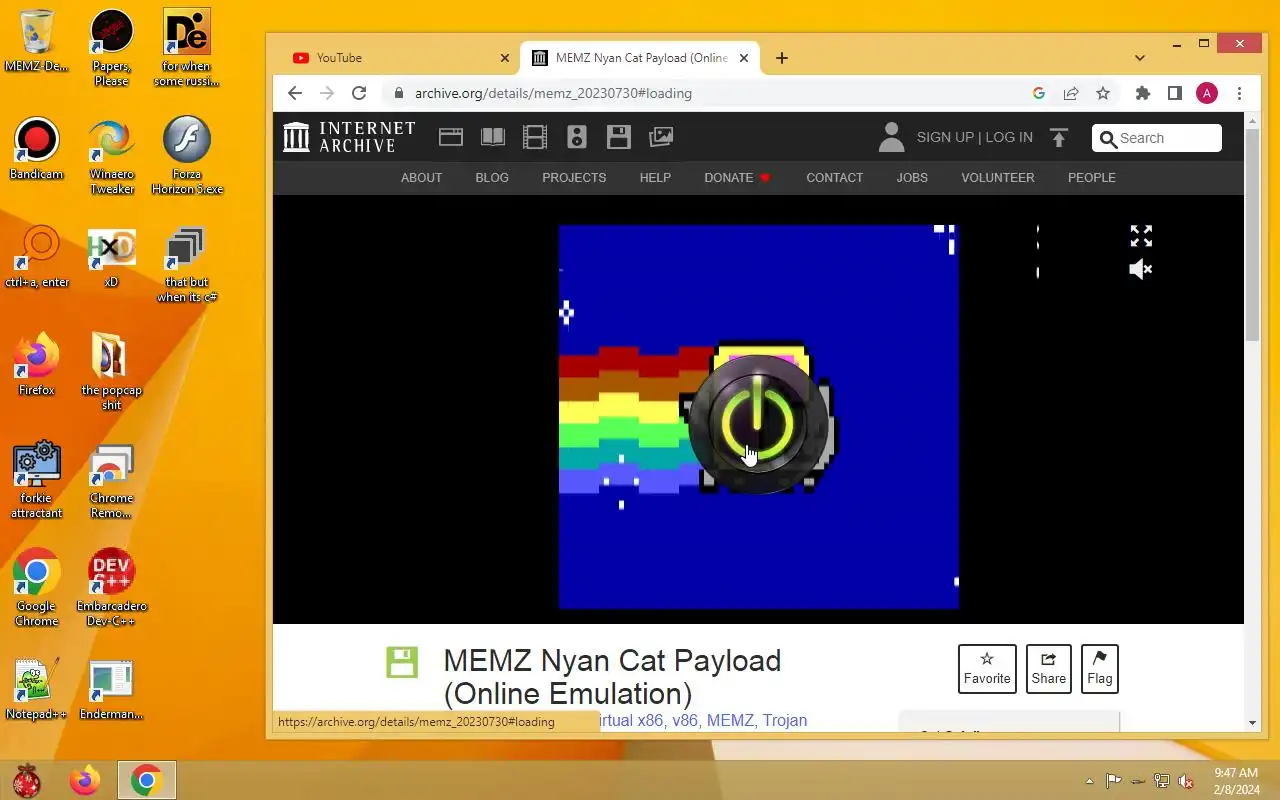Open a new Chrome tab
The height and width of the screenshot is (800, 1280).
[782, 58]
